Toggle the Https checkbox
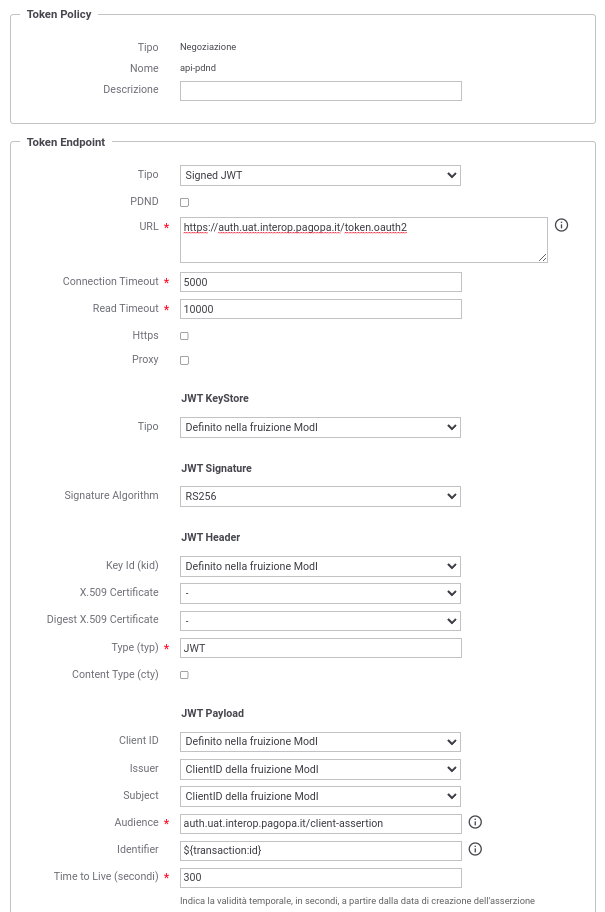The height and width of the screenshot is (912, 605). click(x=184, y=336)
